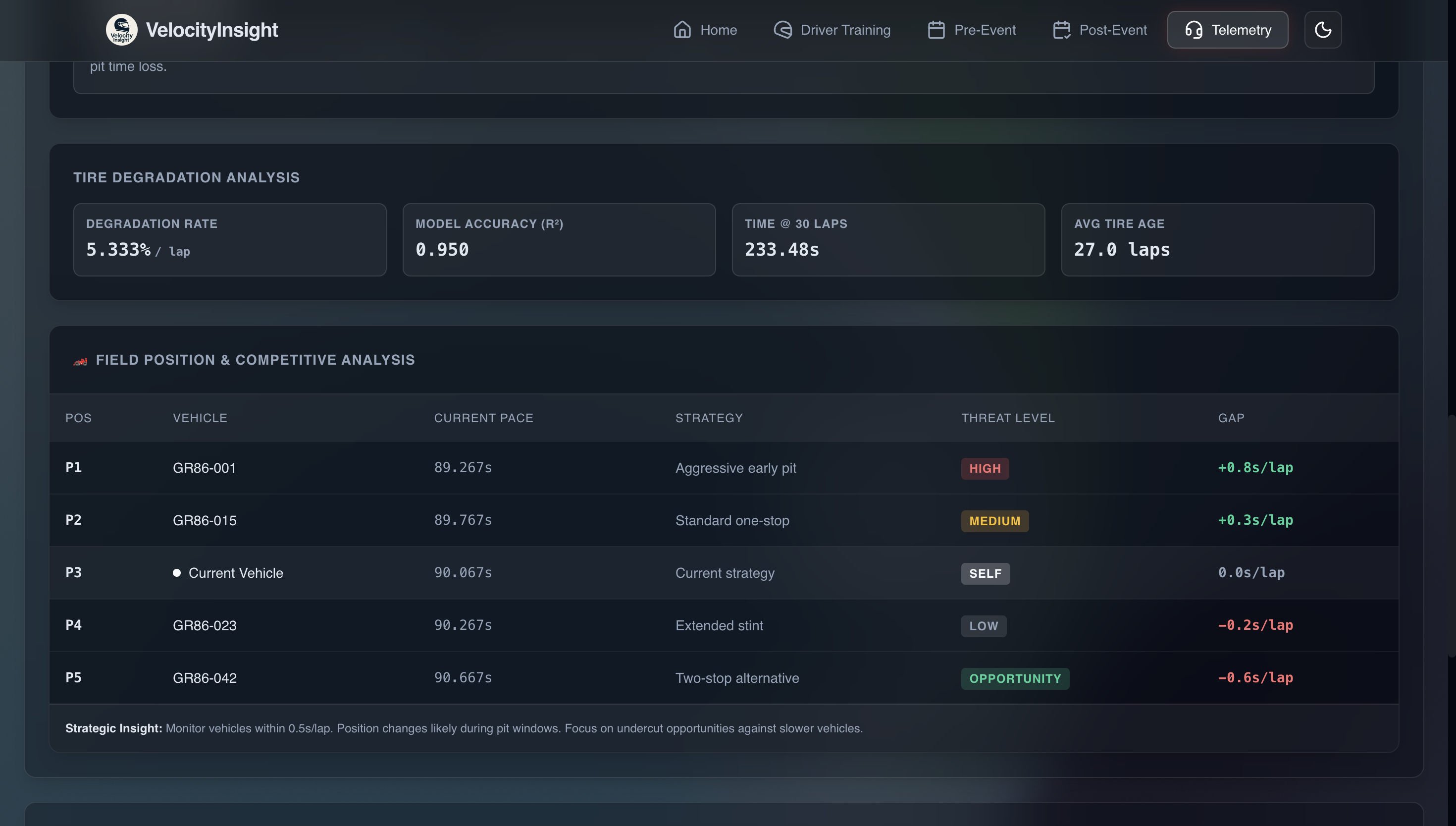Click the Home house icon
Screen dimensions: 1456x826
[682, 30]
